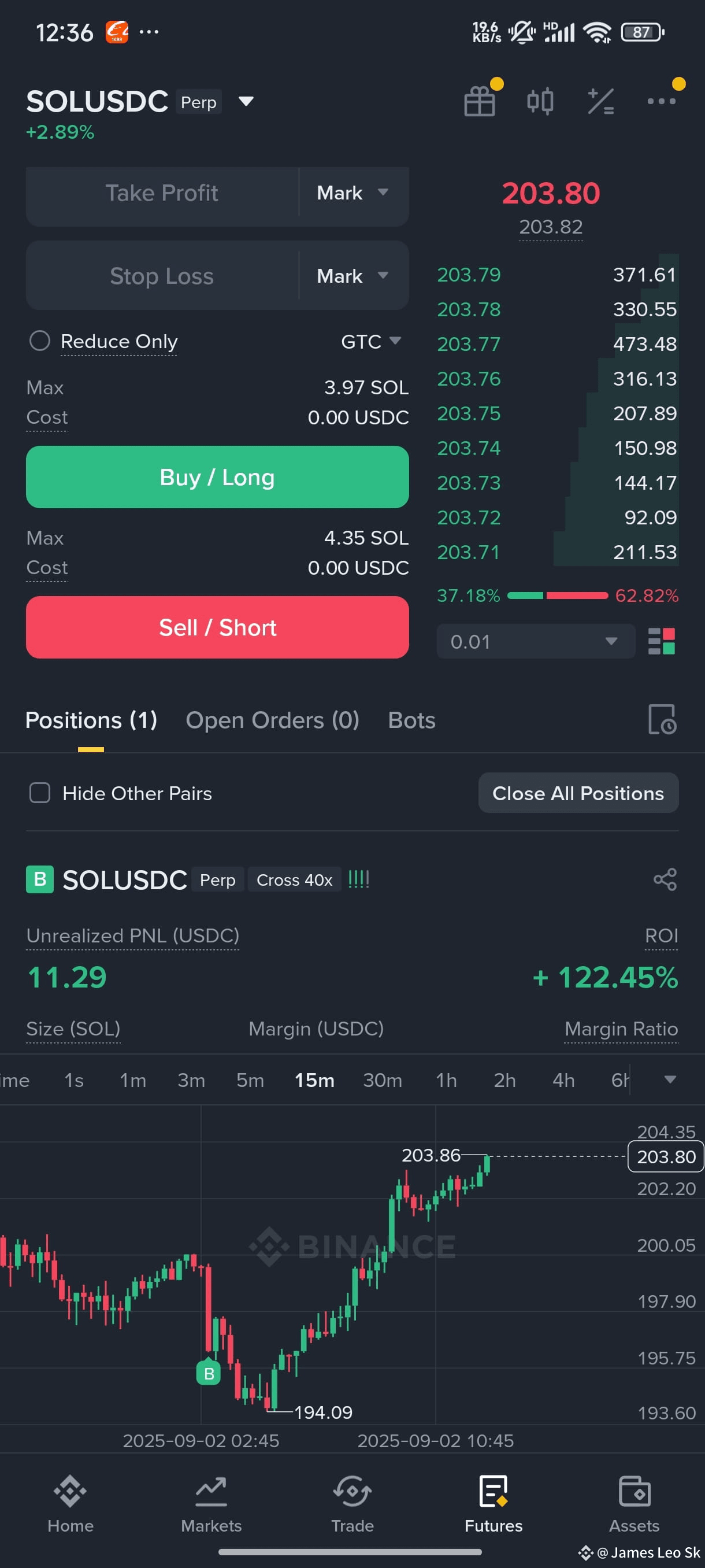The width and height of the screenshot is (705, 1568).
Task: Tap the Buy / Long button
Action: click(x=217, y=477)
